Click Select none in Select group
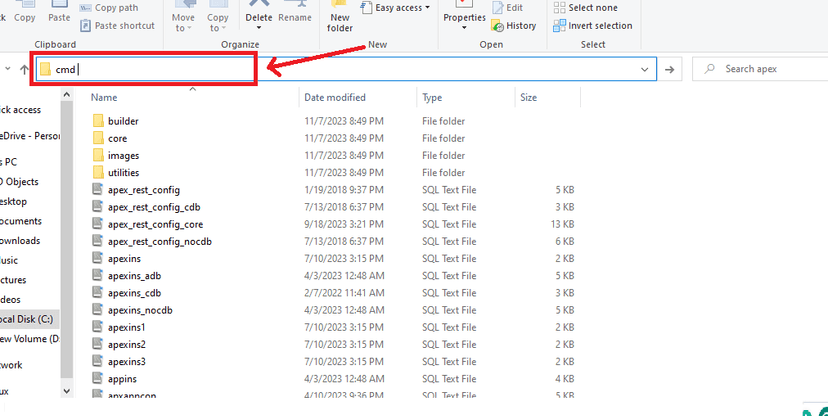Viewport: 828px width, 416px height. [x=592, y=8]
